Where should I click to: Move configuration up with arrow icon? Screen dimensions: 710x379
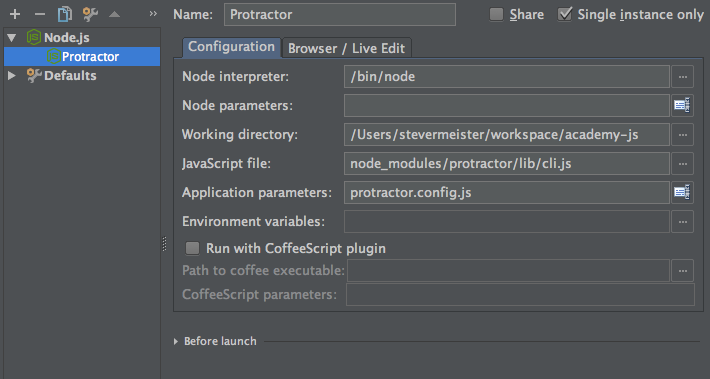coord(115,14)
